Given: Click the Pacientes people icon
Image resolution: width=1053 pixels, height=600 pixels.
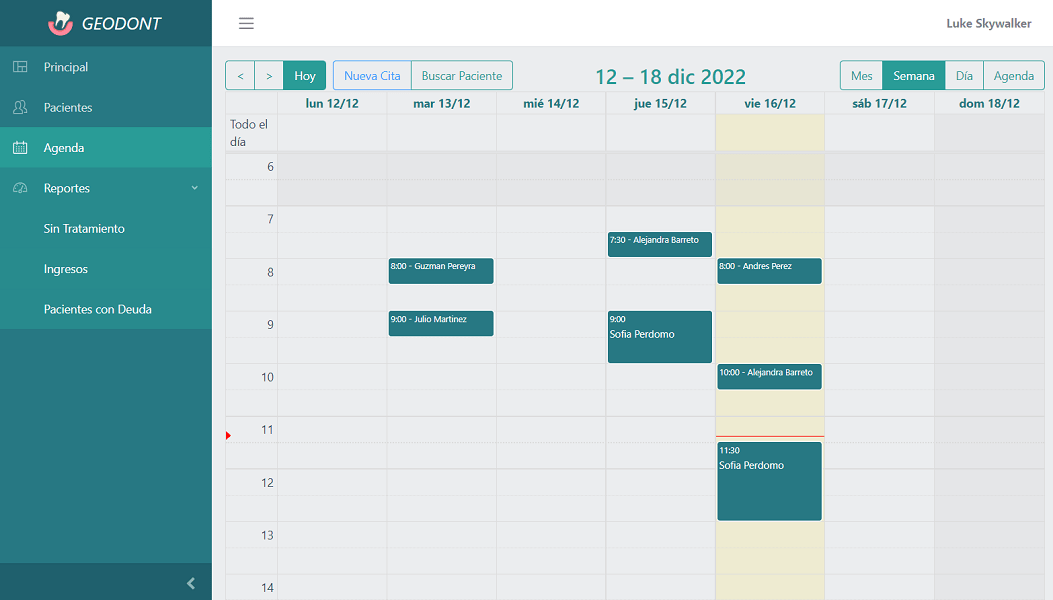Looking at the screenshot, I should tap(20, 107).
